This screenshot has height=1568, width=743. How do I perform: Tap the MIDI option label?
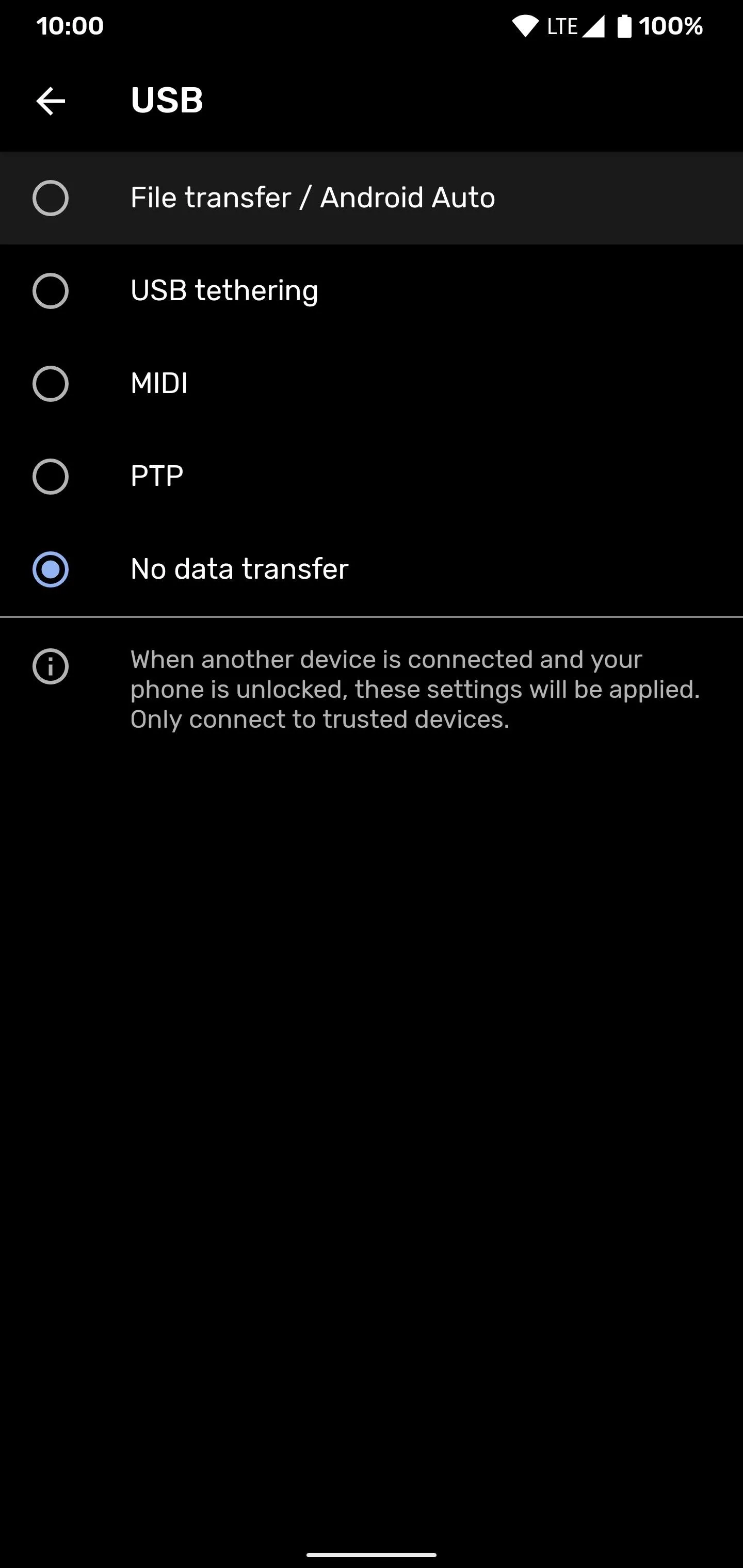coord(159,383)
